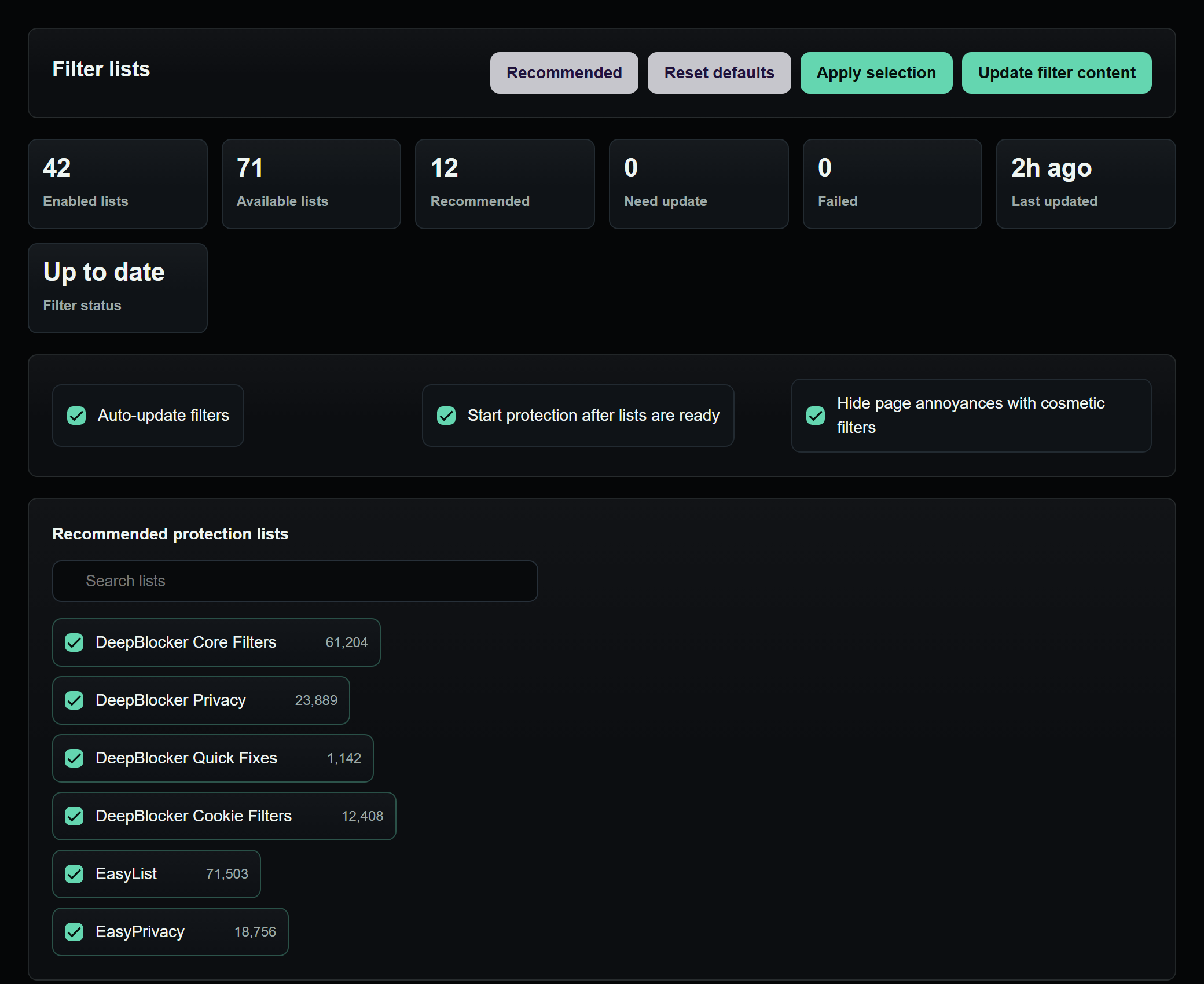The image size is (1204, 984).
Task: Click the 23,889 rule count
Action: point(316,700)
